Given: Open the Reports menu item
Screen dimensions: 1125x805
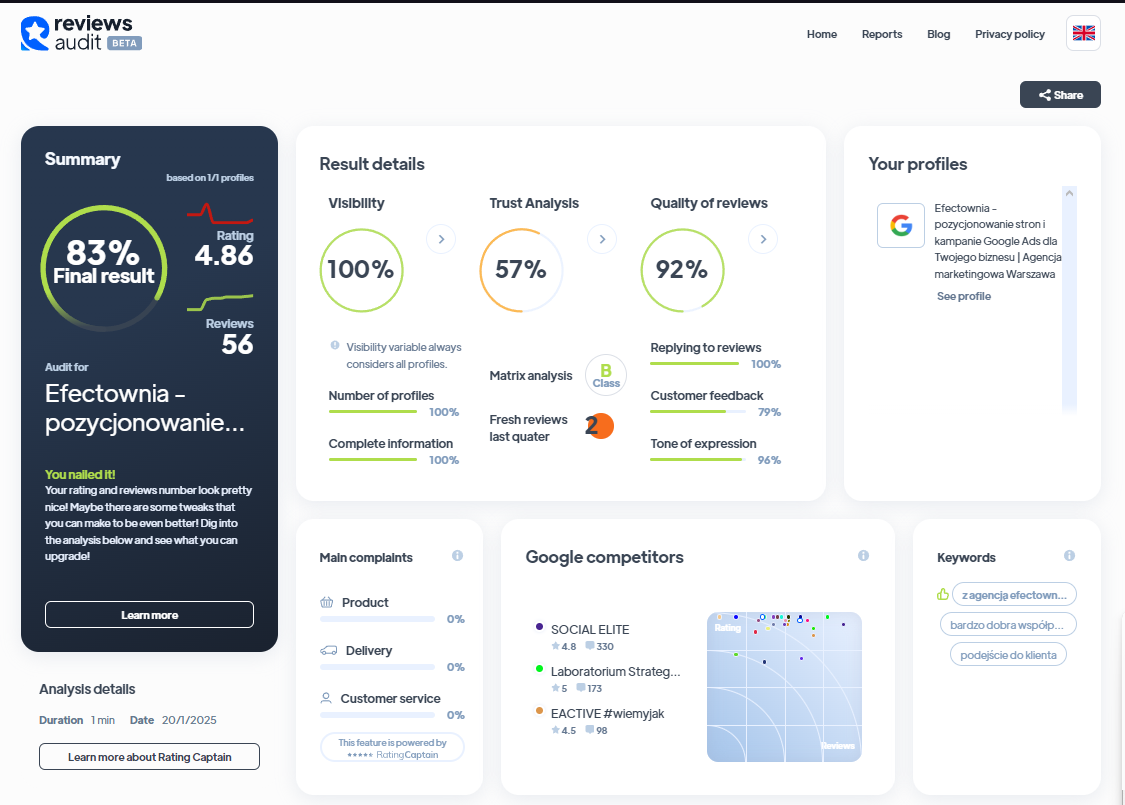Looking at the screenshot, I should click(882, 34).
